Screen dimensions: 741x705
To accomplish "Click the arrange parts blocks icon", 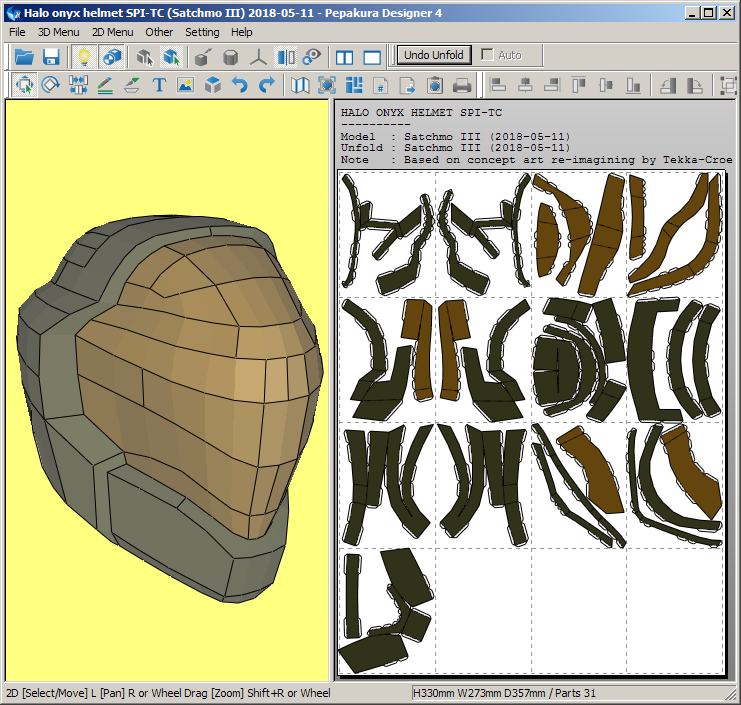I will point(354,85).
